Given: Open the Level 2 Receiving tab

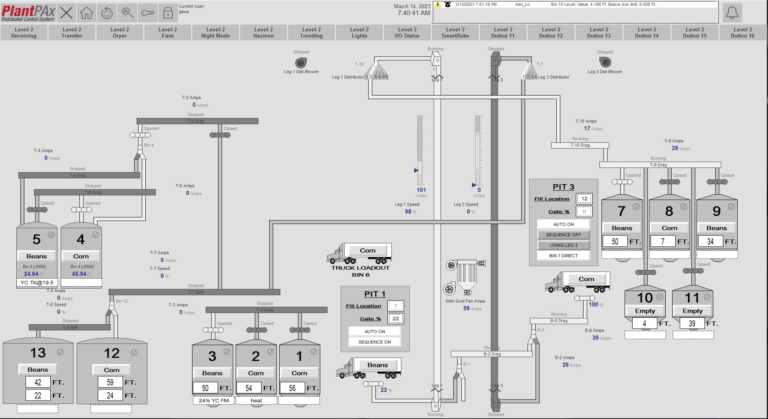Looking at the screenshot, I should (x=24, y=34).
